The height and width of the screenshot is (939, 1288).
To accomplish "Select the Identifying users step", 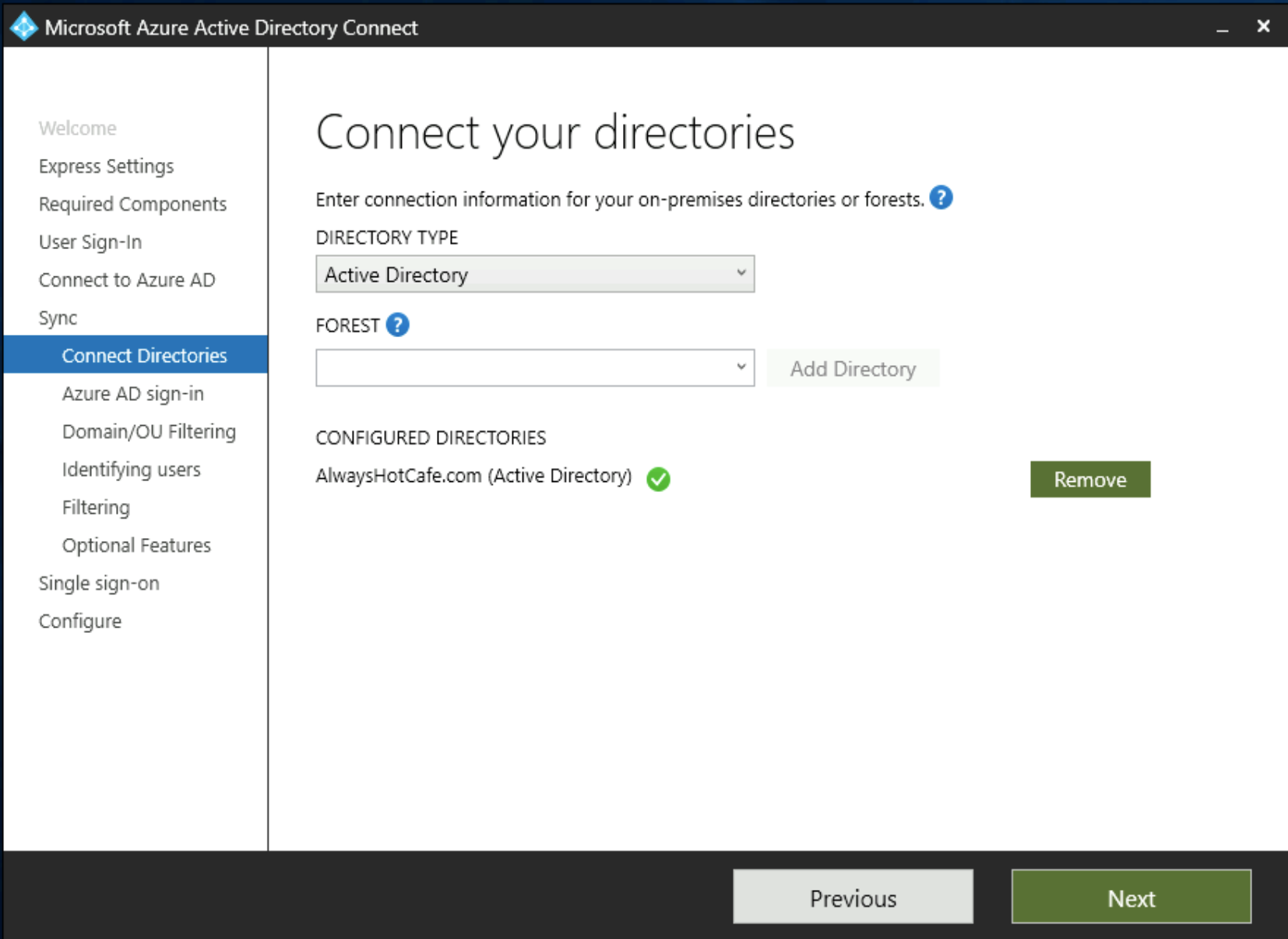I will [131, 469].
